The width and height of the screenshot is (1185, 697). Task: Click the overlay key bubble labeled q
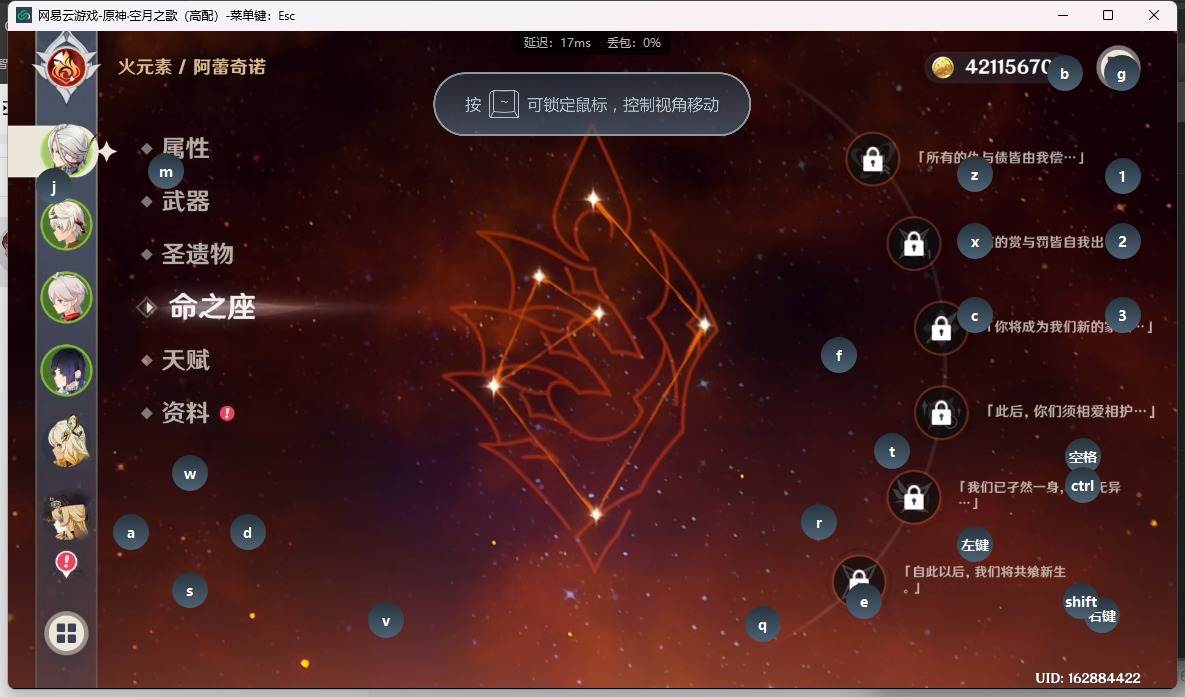[763, 625]
